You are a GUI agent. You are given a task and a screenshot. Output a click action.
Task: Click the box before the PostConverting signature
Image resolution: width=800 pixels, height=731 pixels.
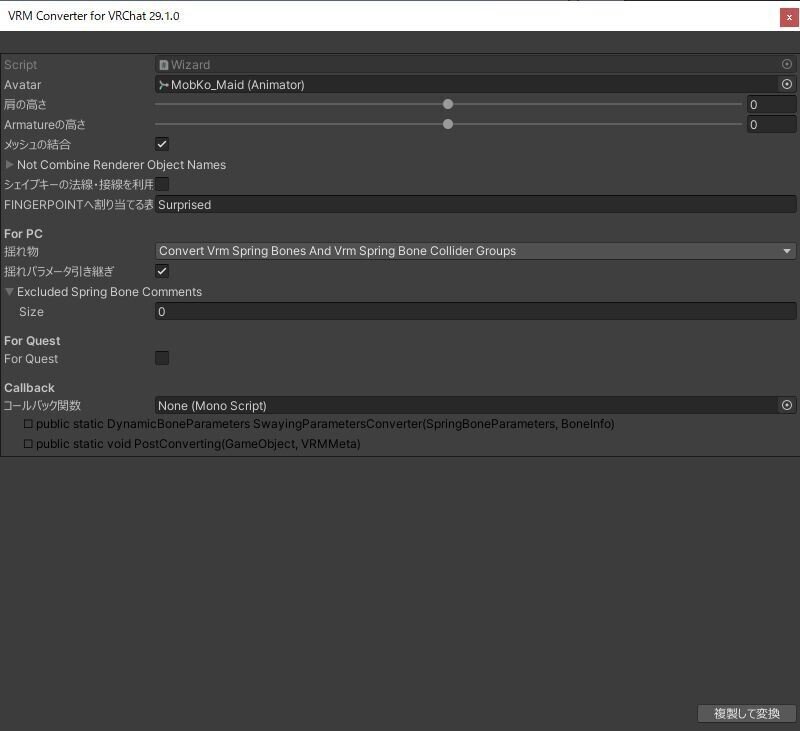[x=28, y=444]
